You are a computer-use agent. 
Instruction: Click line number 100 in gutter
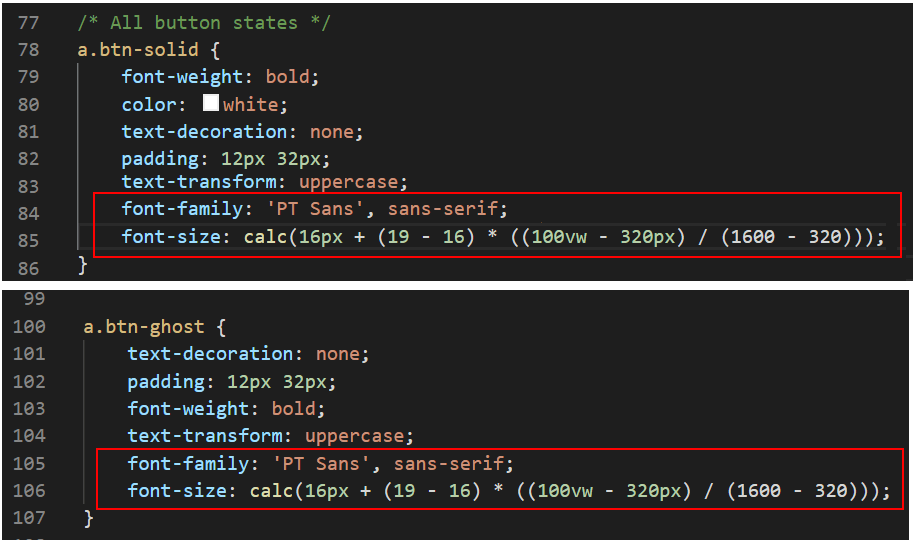coord(29,327)
